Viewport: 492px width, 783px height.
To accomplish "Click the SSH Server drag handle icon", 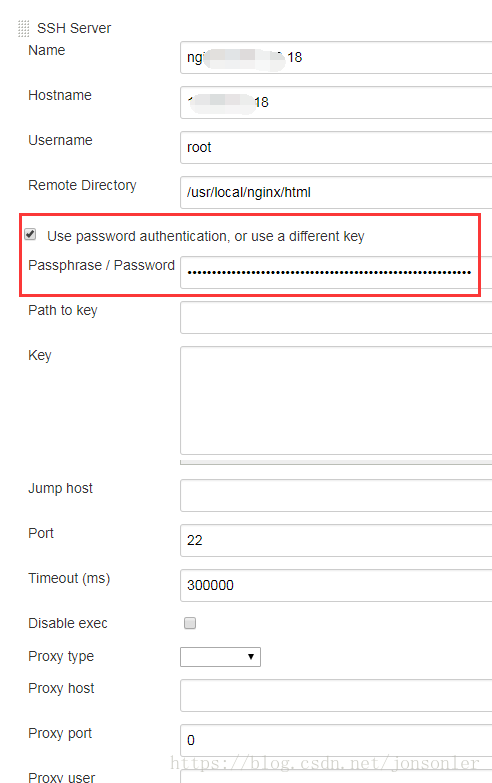I will point(23,28).
